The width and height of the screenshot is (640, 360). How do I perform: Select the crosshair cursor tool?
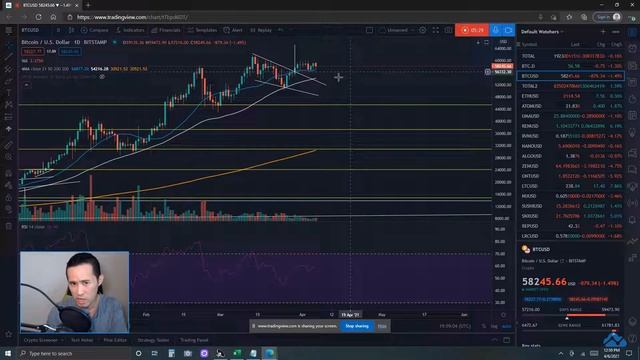[9, 45]
